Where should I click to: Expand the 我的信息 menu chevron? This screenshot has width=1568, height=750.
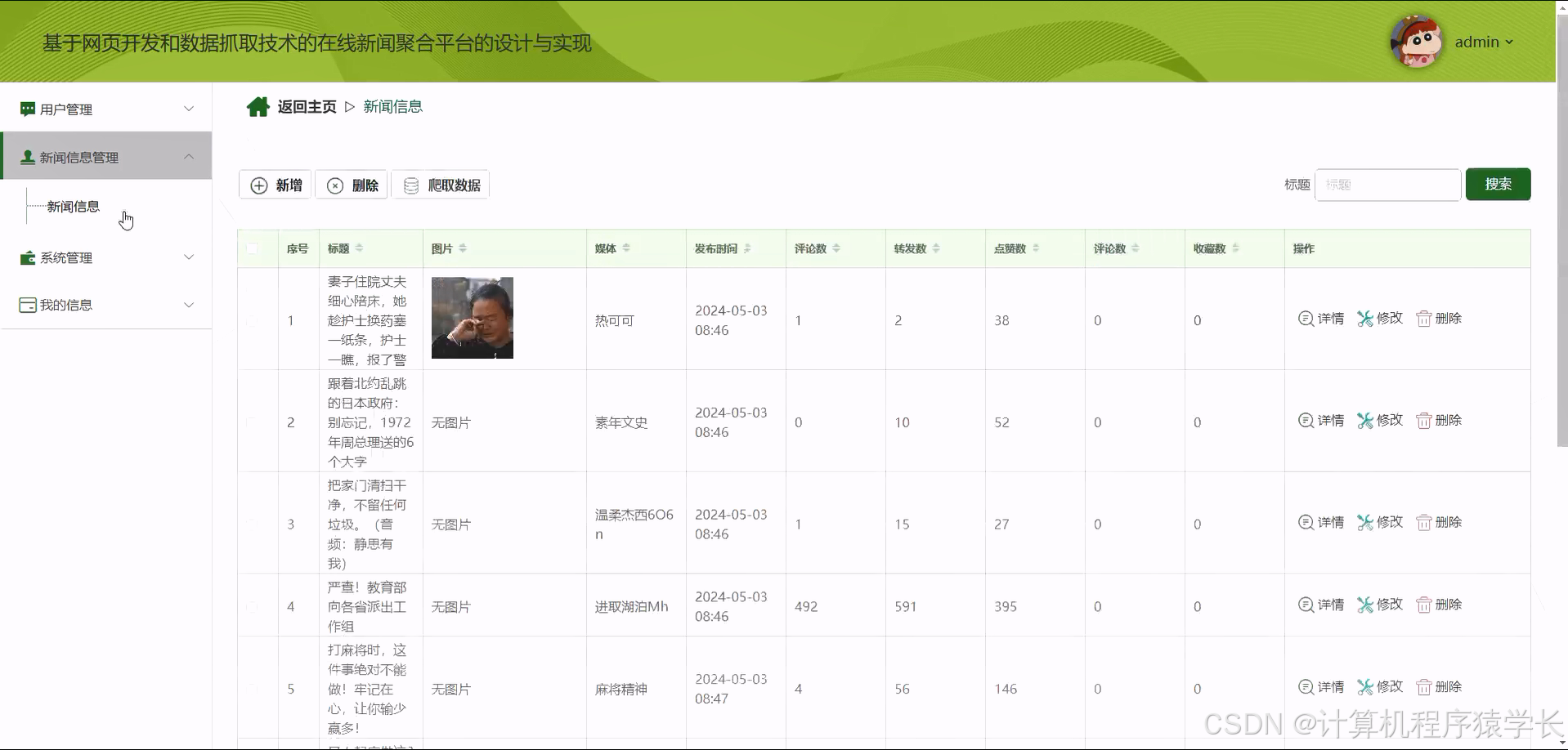pyautogui.click(x=189, y=305)
